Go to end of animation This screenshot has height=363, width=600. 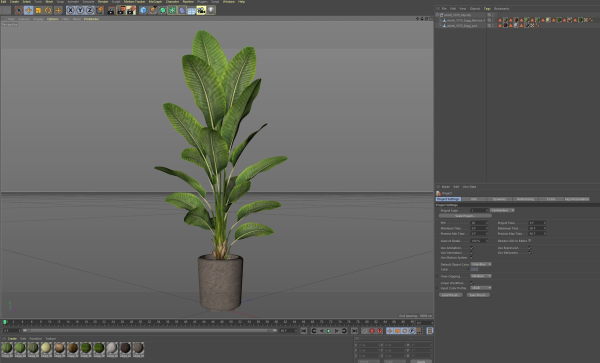354,331
